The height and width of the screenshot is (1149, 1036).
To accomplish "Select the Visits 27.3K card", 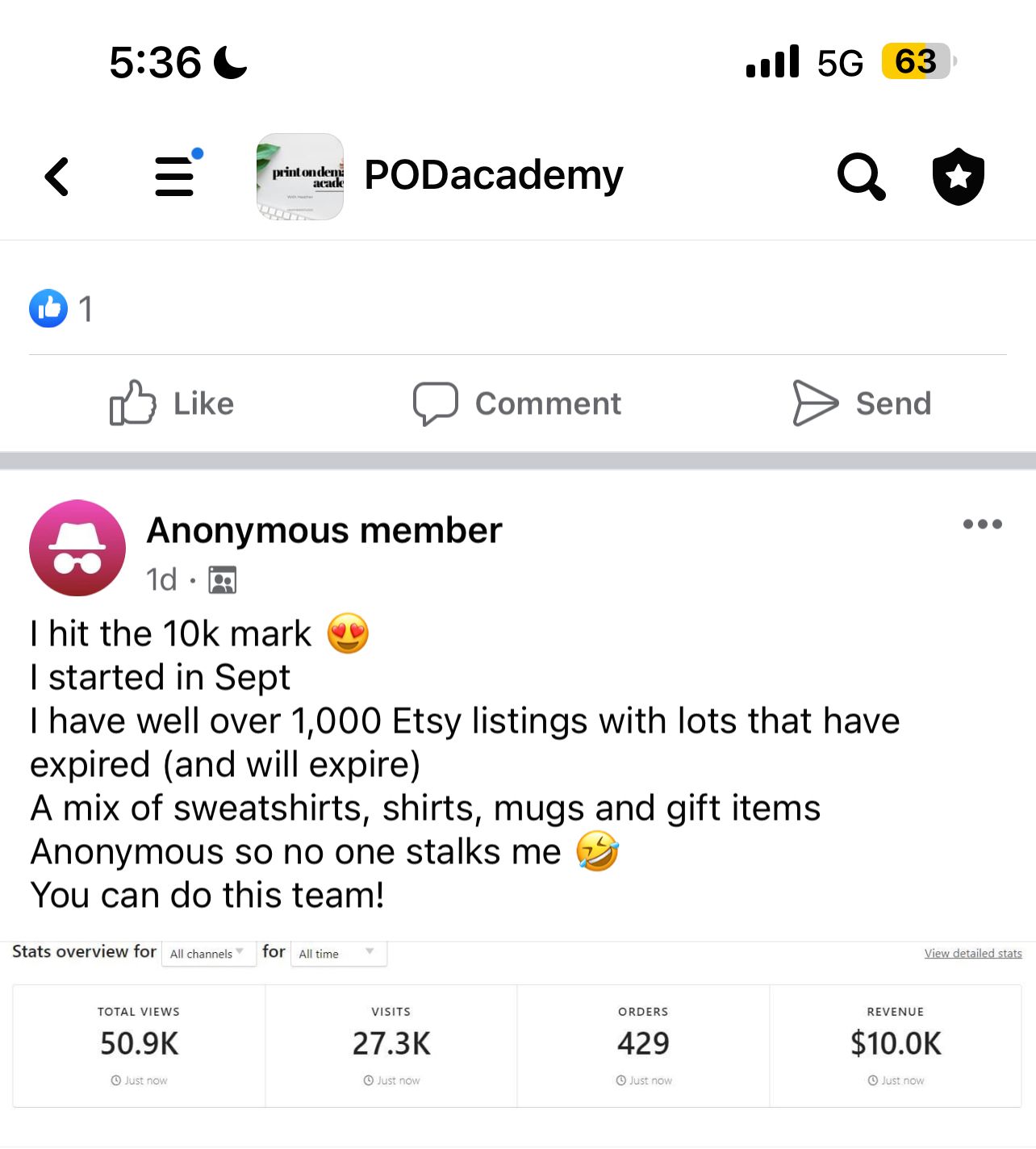I will click(391, 1046).
